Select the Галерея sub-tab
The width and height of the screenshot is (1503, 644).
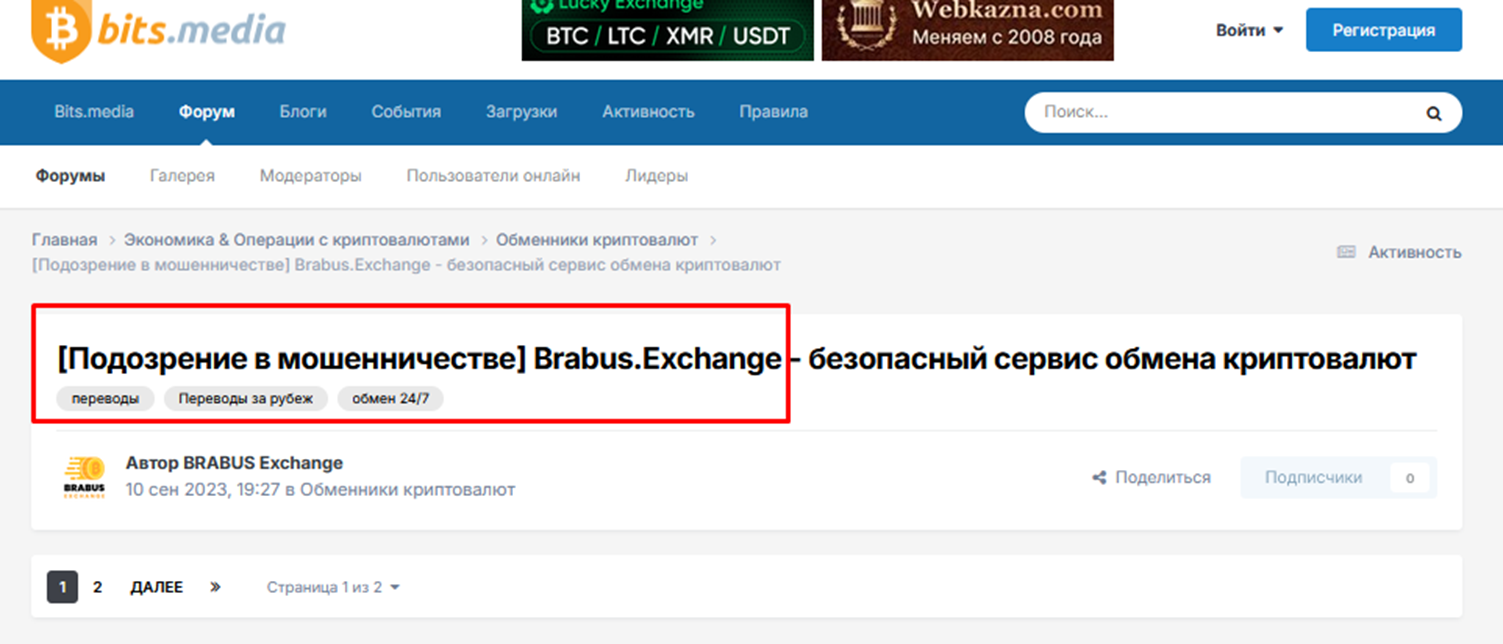[182, 176]
